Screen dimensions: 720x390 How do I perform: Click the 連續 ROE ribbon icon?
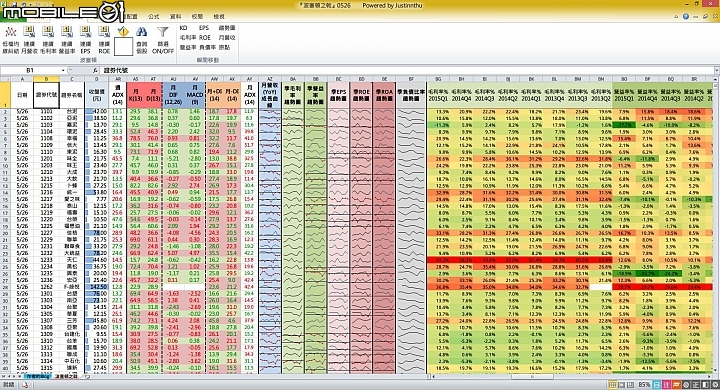coord(104,40)
